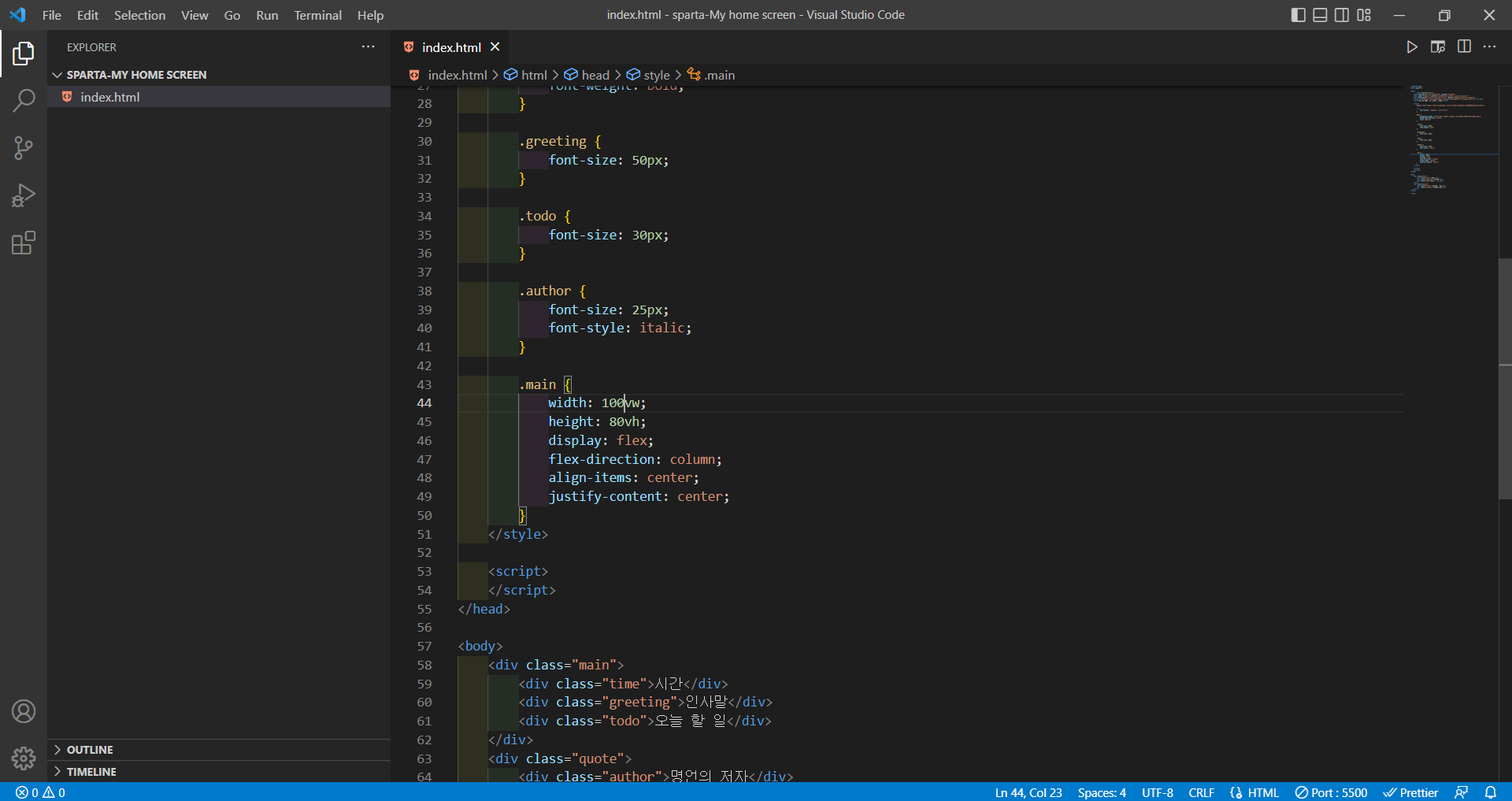Viewport: 1512px width, 801px height.
Task: Click index.html in the breadcrumb
Action: (x=458, y=75)
